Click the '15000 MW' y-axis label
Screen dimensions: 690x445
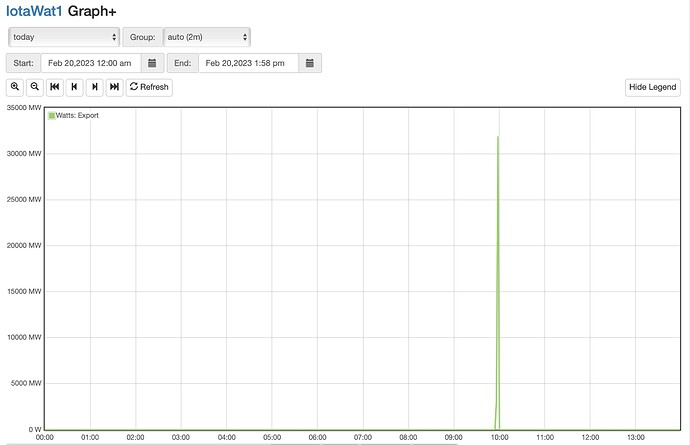click(x=24, y=291)
